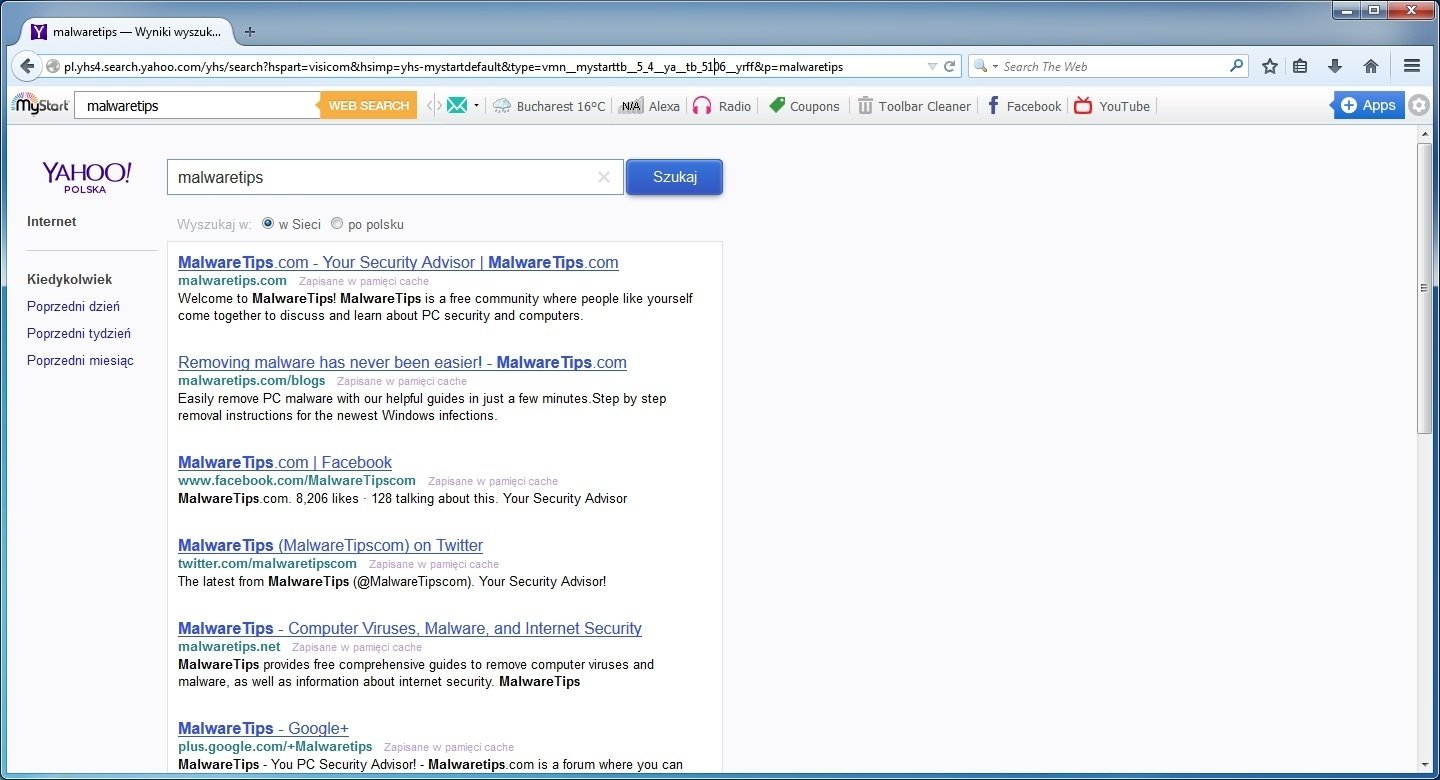Open the MyStart mail envelope icon
Screen dimensions: 1440x780
pos(457,105)
